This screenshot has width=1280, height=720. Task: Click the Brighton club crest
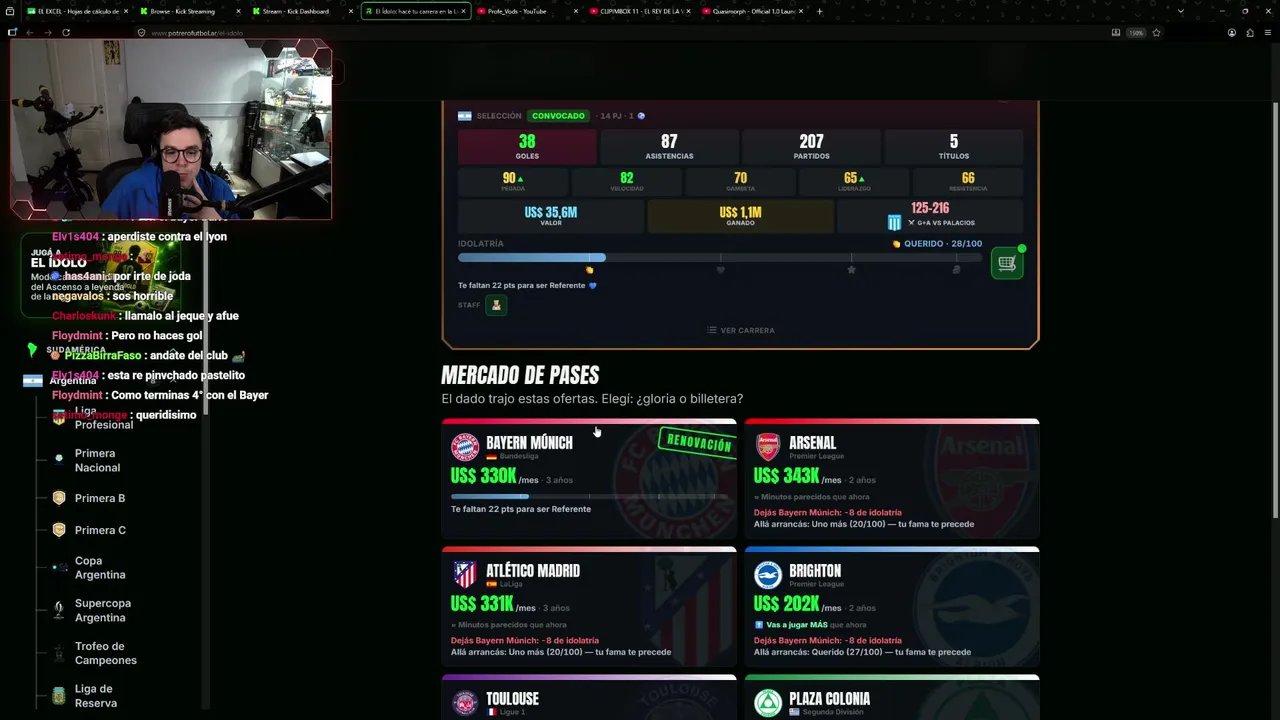[x=768, y=575]
